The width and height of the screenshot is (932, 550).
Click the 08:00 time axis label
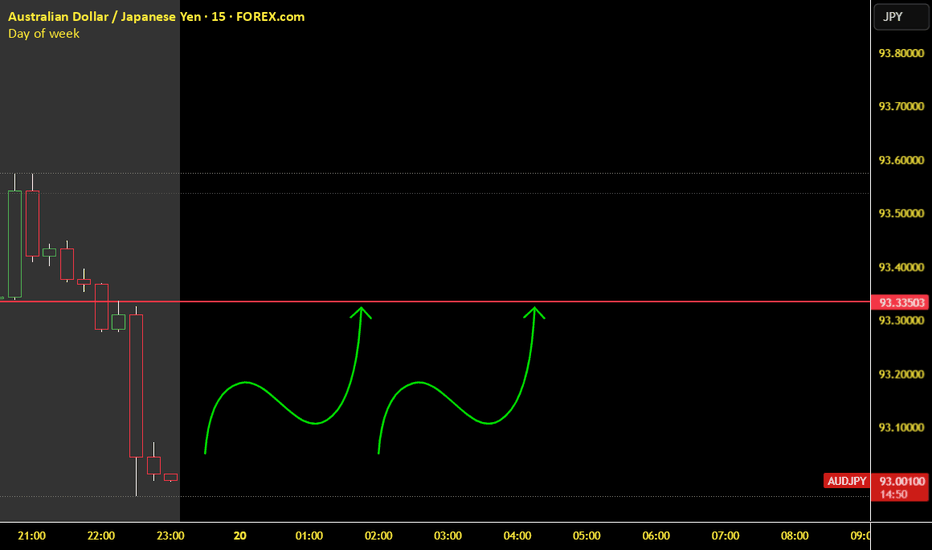point(795,536)
